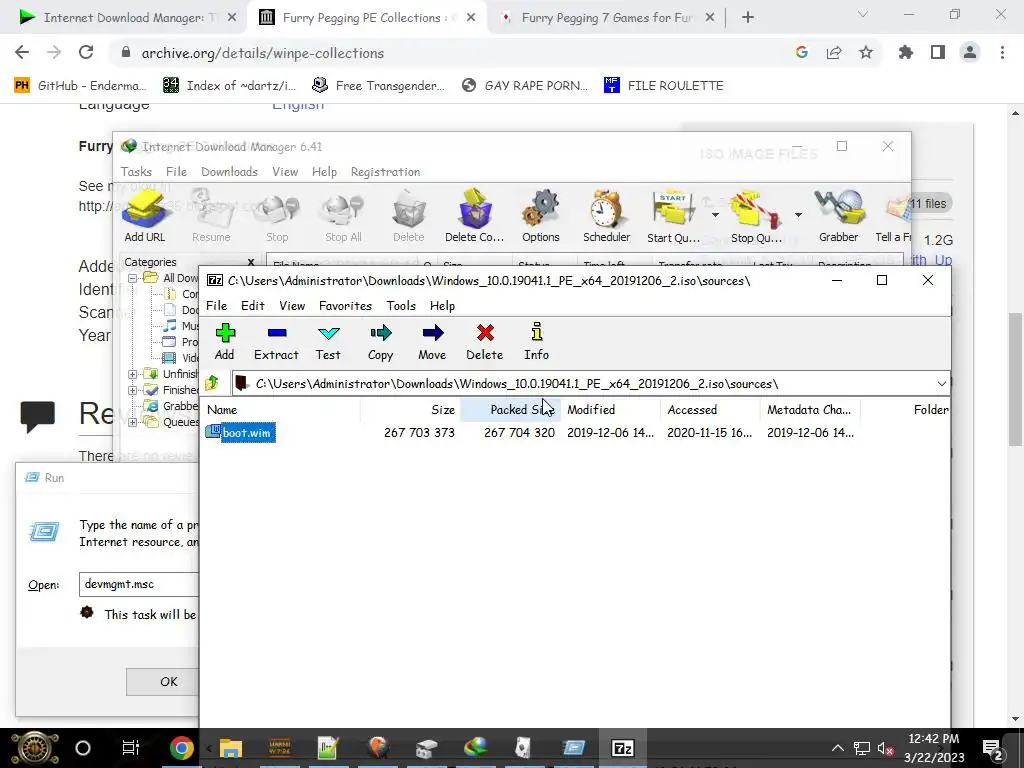Bookmark this page with the star icon
Image resolution: width=1024 pixels, height=768 pixels.
[866, 53]
